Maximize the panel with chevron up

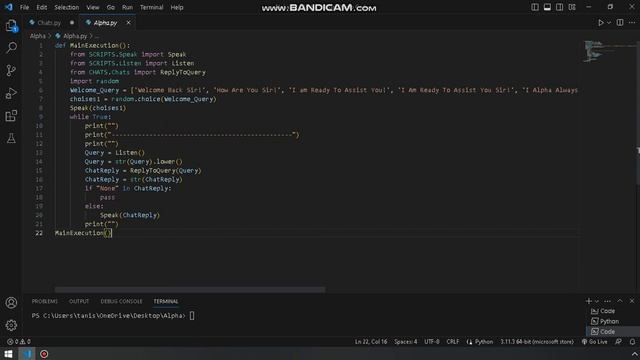click(x=620, y=301)
